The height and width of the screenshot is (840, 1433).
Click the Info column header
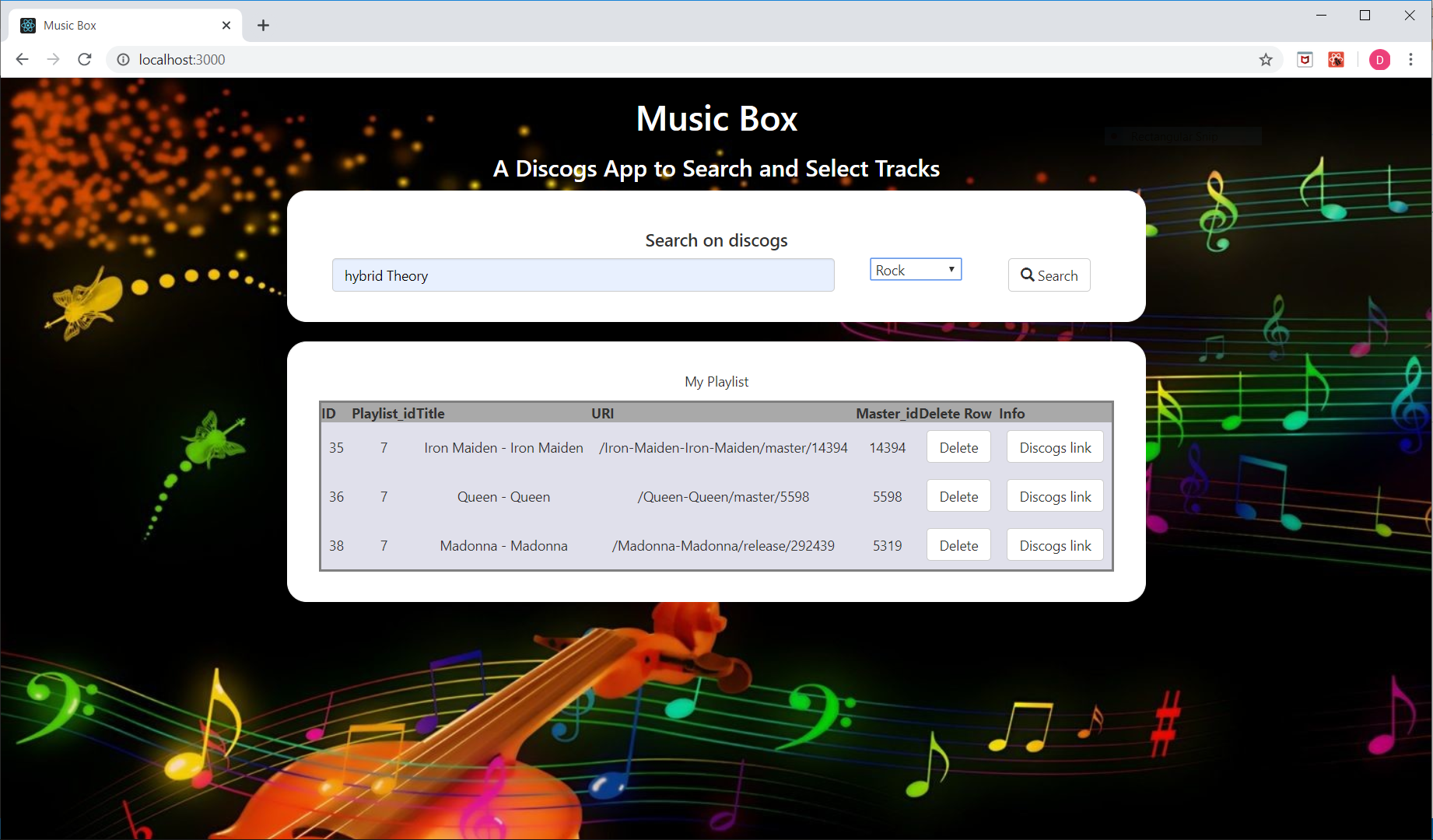click(1012, 414)
